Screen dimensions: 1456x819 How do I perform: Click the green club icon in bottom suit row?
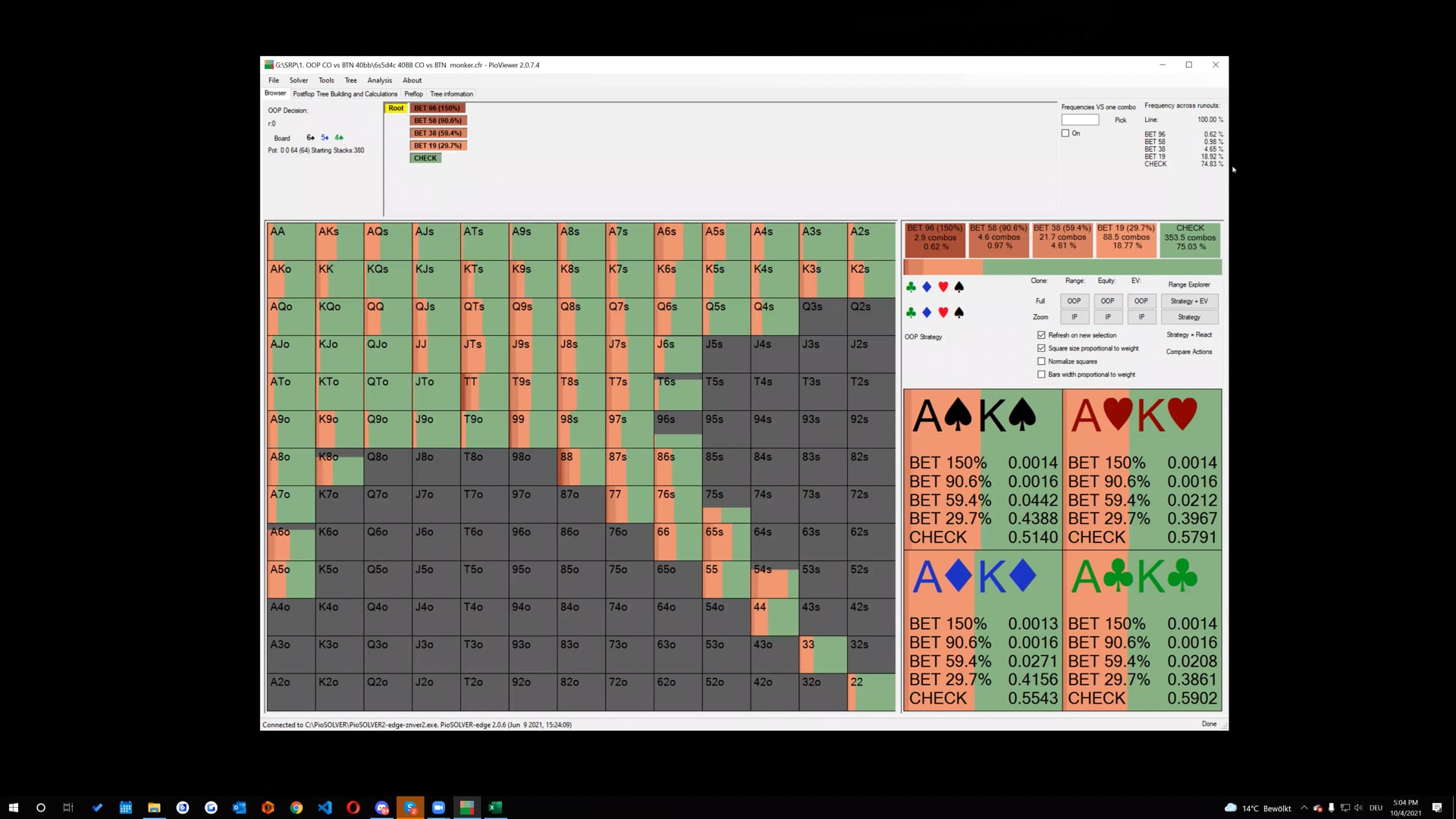click(x=911, y=312)
